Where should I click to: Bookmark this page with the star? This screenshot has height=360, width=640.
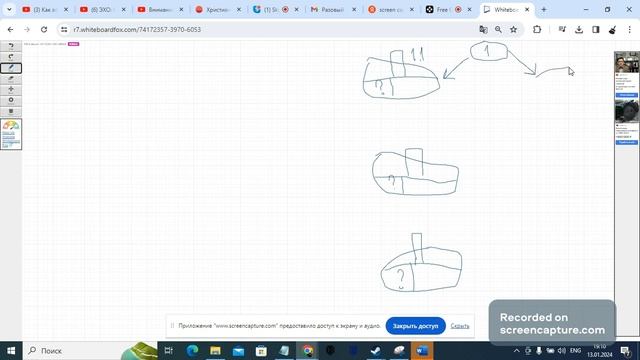tap(513, 29)
